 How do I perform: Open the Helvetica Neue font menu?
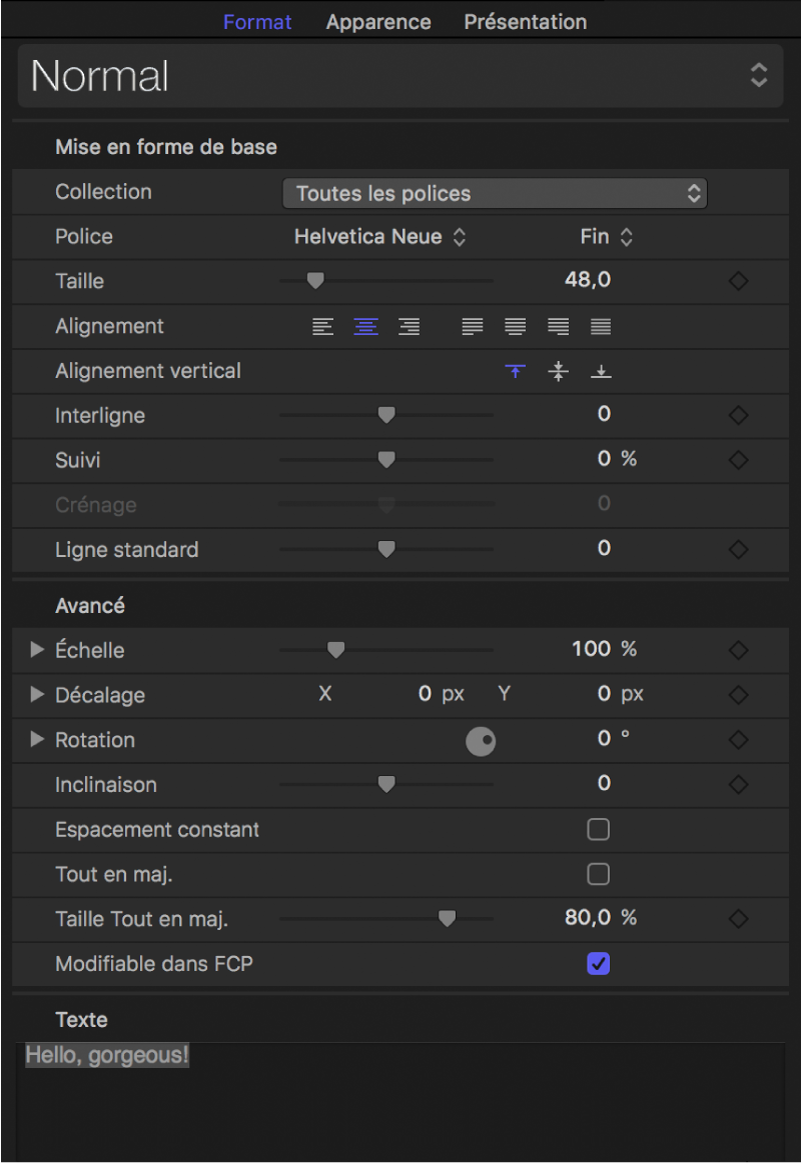coord(380,237)
